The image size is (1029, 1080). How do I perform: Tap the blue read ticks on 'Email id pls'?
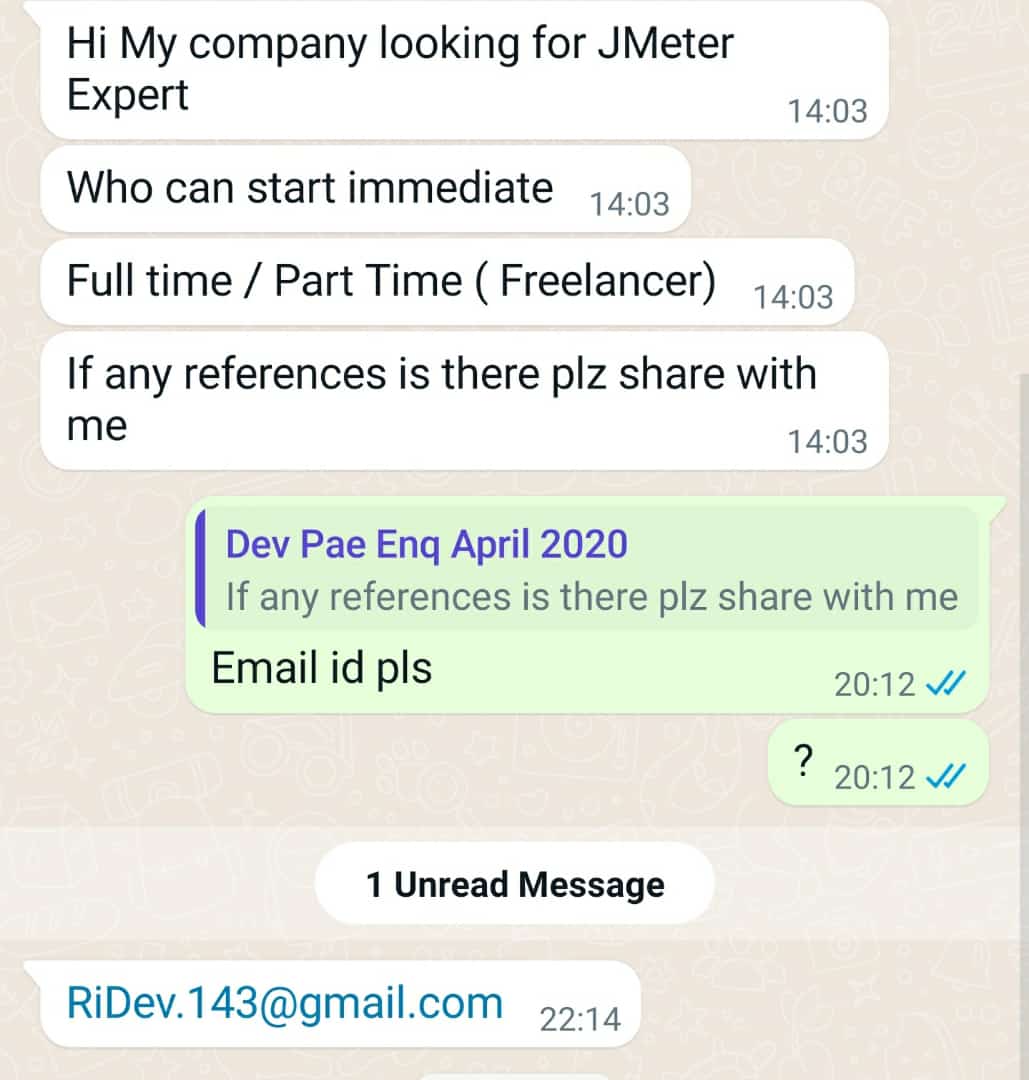point(946,683)
